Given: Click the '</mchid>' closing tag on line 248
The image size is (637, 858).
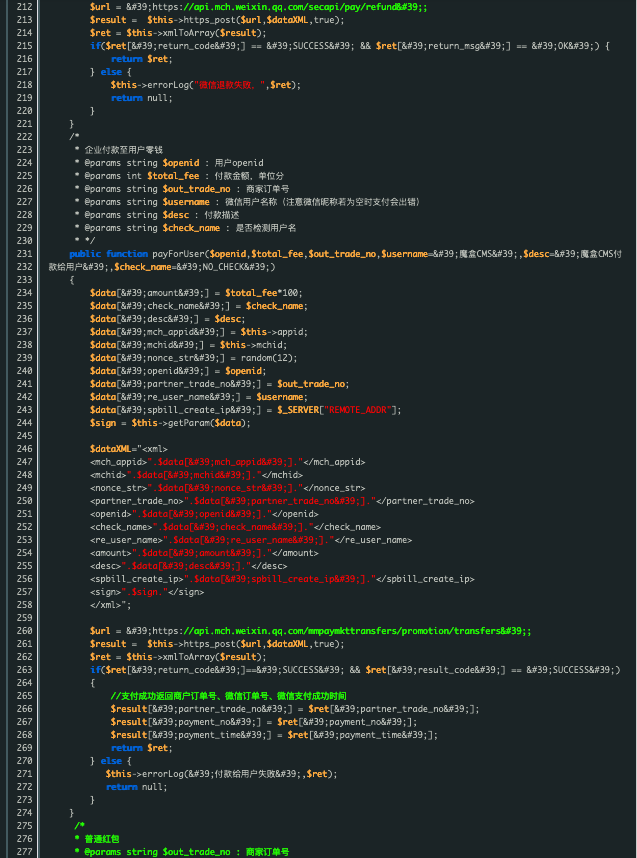Looking at the screenshot, I should click(282, 475).
